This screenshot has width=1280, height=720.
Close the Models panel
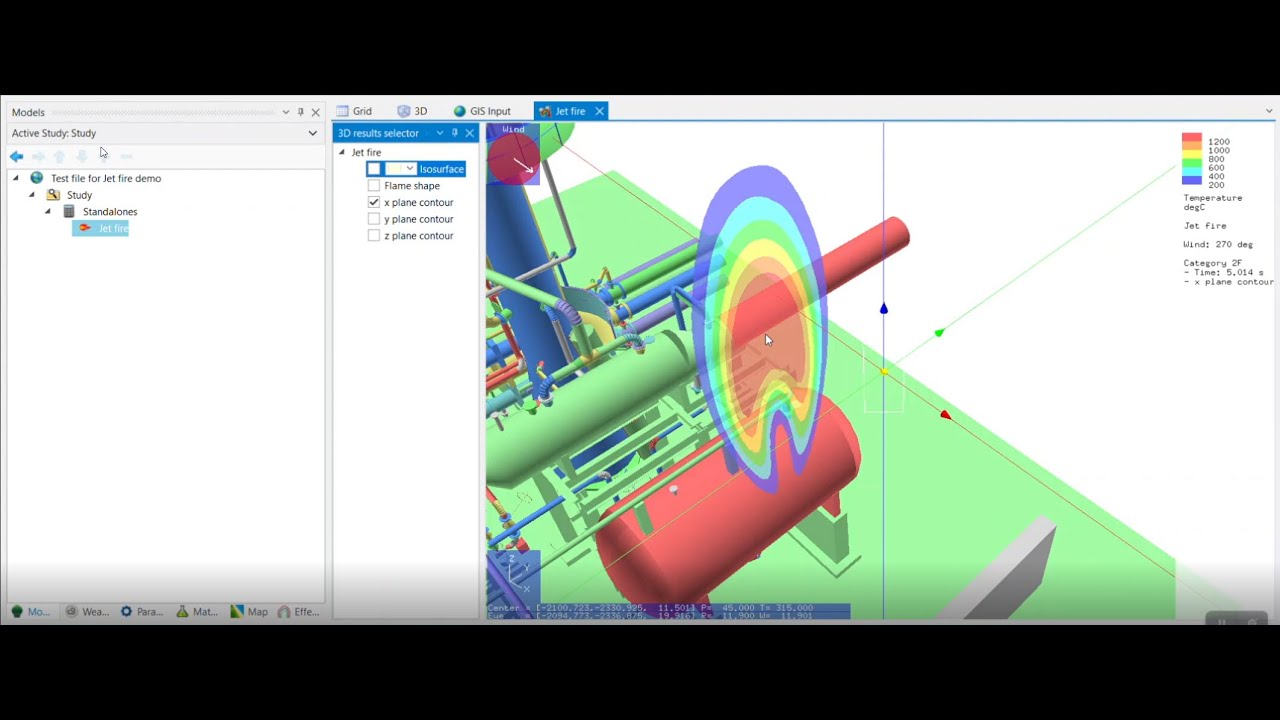tap(315, 112)
